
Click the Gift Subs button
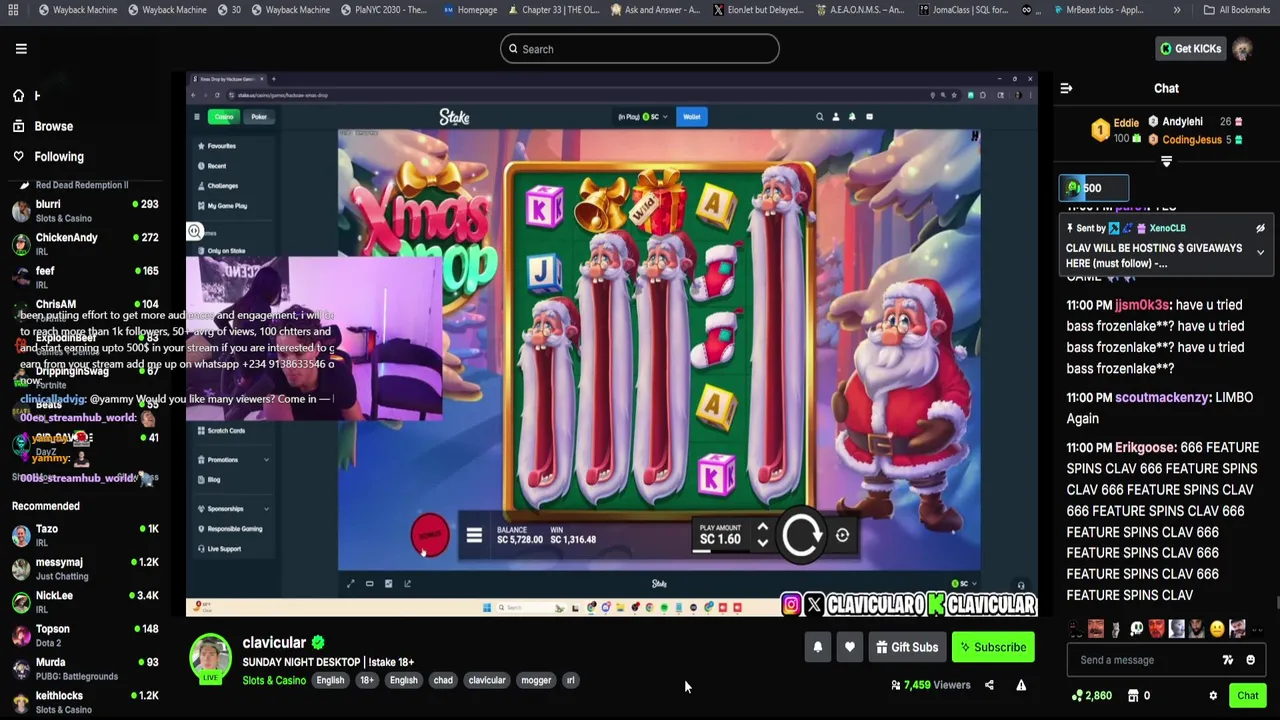click(907, 647)
